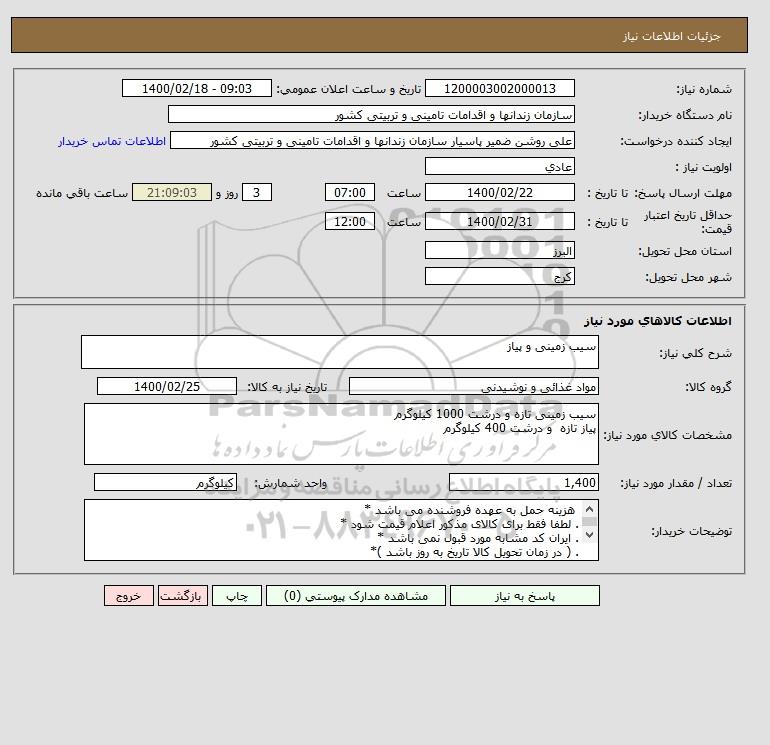Click price validity time 12:00
Screen dimensions: 770x745
(x=350, y=221)
